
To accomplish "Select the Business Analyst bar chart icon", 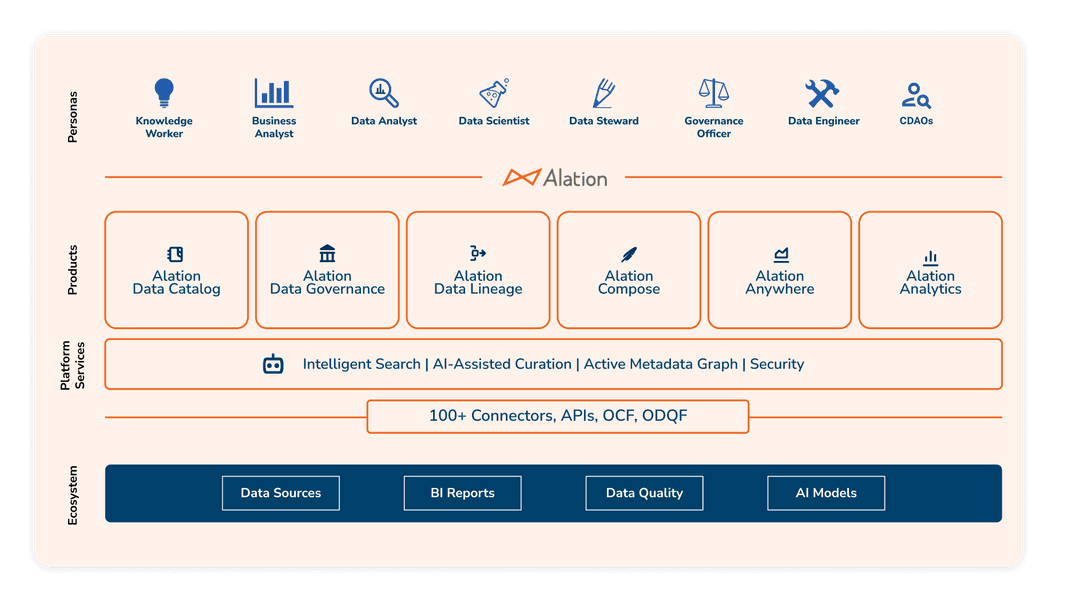I will pyautogui.click(x=274, y=94).
